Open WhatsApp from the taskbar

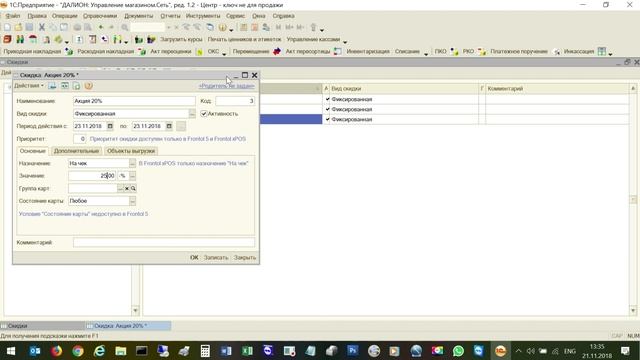(458, 351)
